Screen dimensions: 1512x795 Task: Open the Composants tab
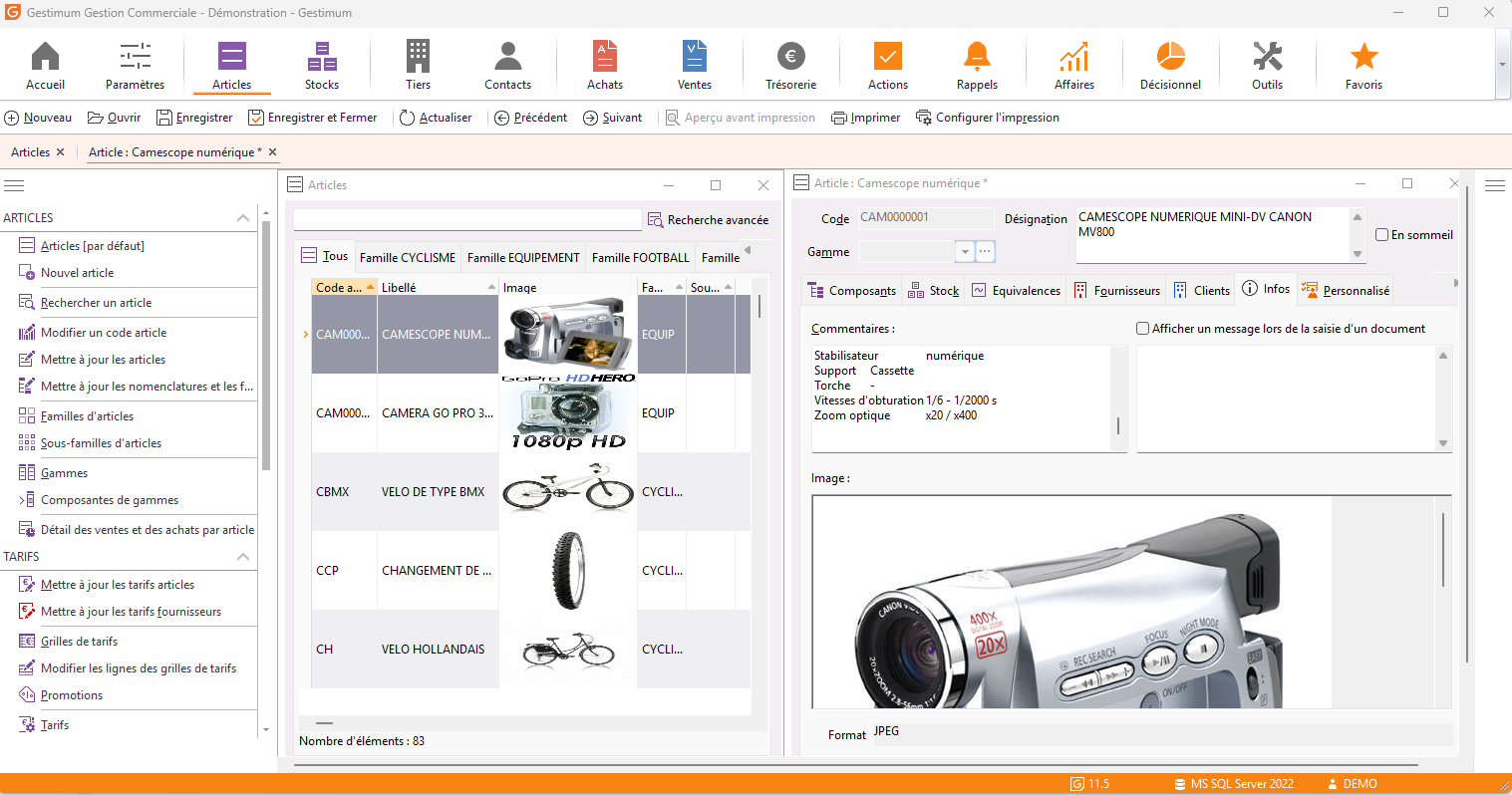point(852,291)
